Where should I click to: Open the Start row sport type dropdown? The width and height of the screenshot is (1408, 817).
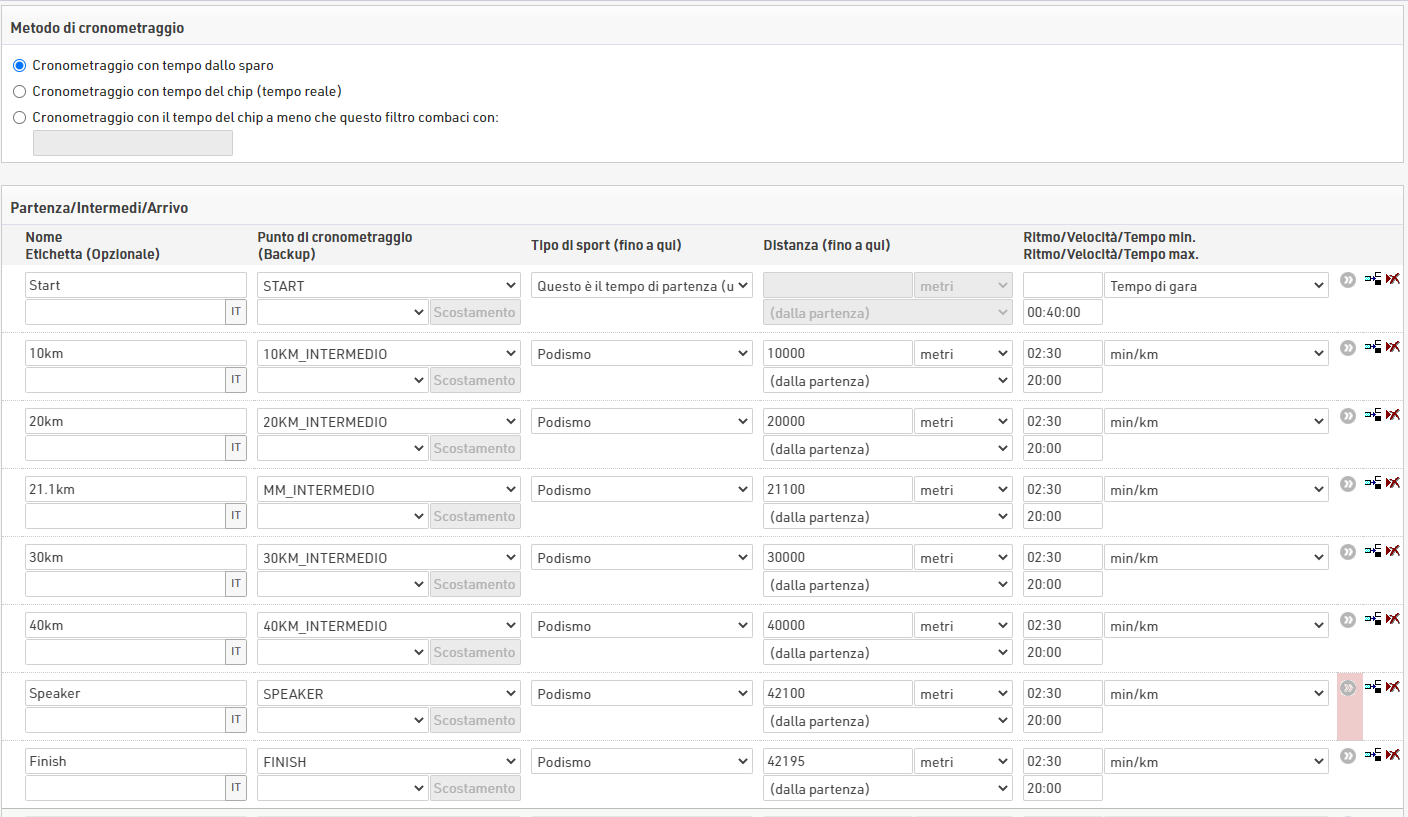(642, 285)
